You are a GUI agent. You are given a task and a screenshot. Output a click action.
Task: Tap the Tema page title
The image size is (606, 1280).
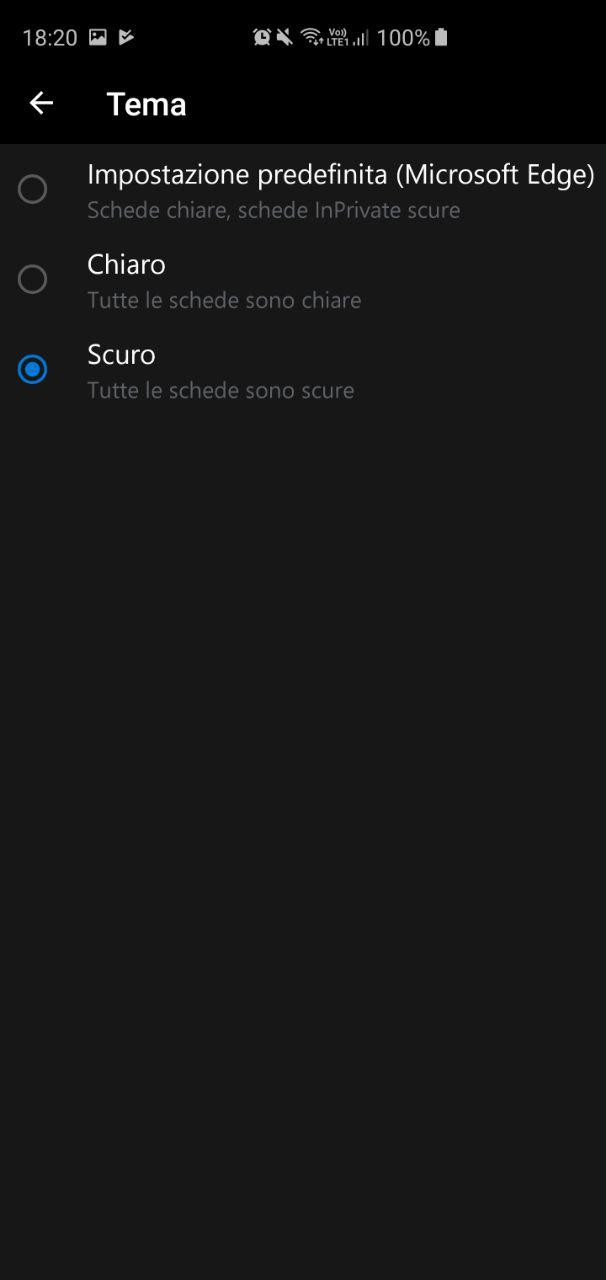tap(146, 104)
